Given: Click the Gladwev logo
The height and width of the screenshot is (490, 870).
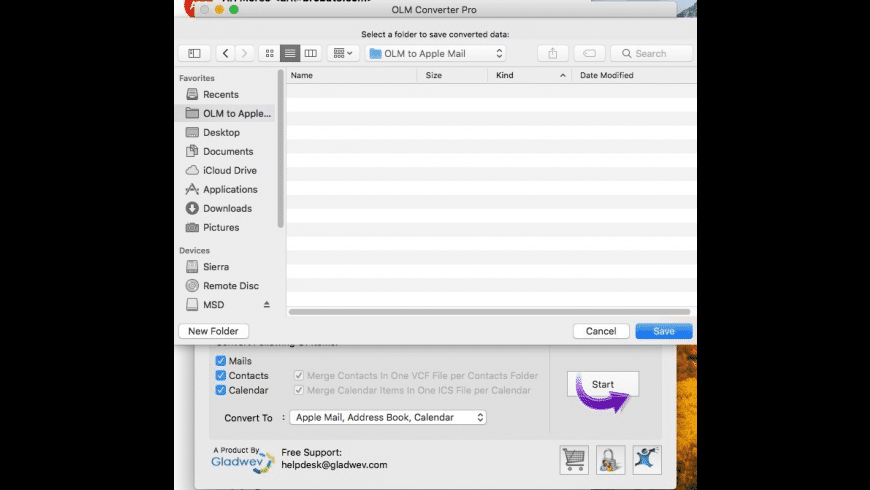Looking at the screenshot, I should coord(242,461).
